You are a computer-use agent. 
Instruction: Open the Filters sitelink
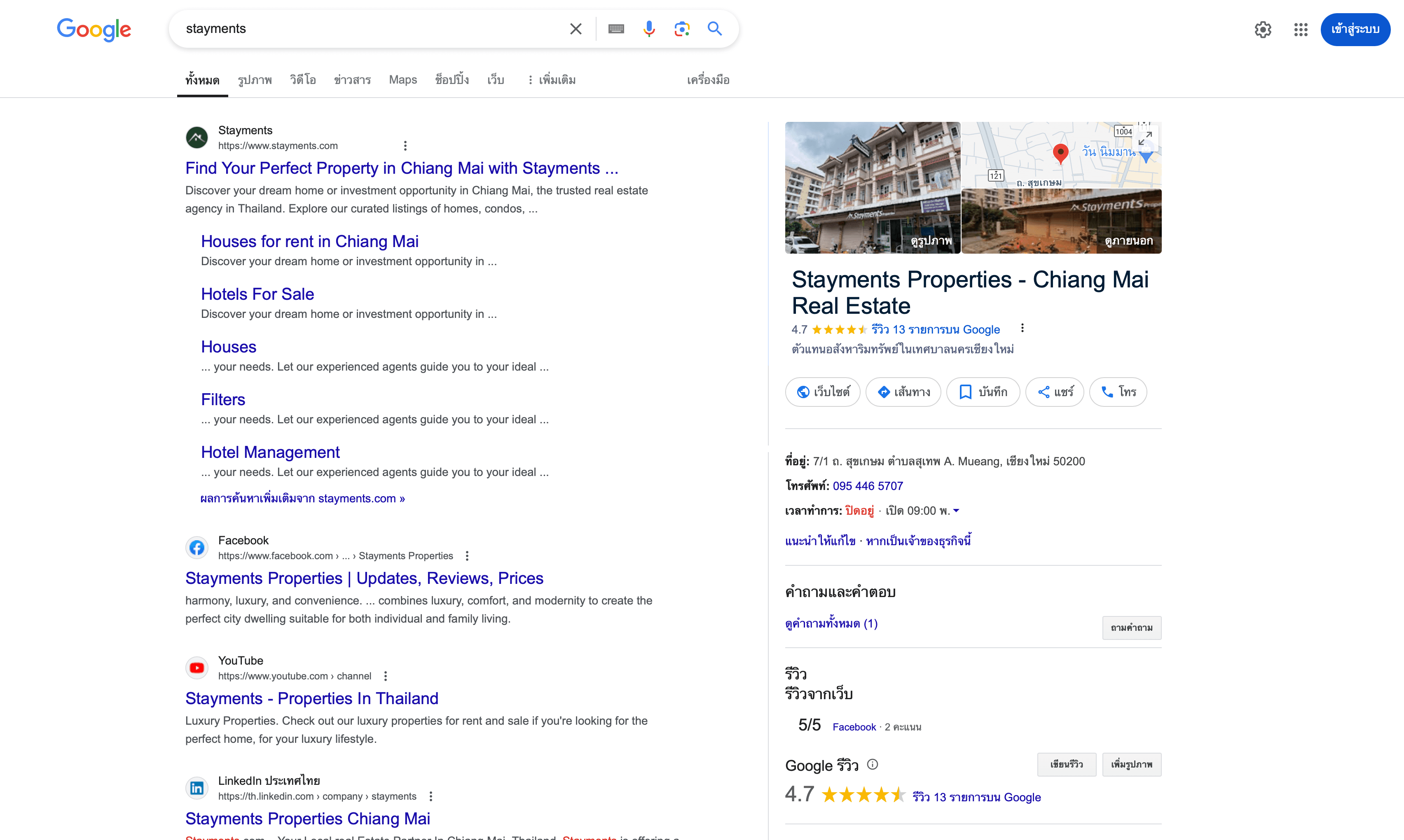(222, 400)
